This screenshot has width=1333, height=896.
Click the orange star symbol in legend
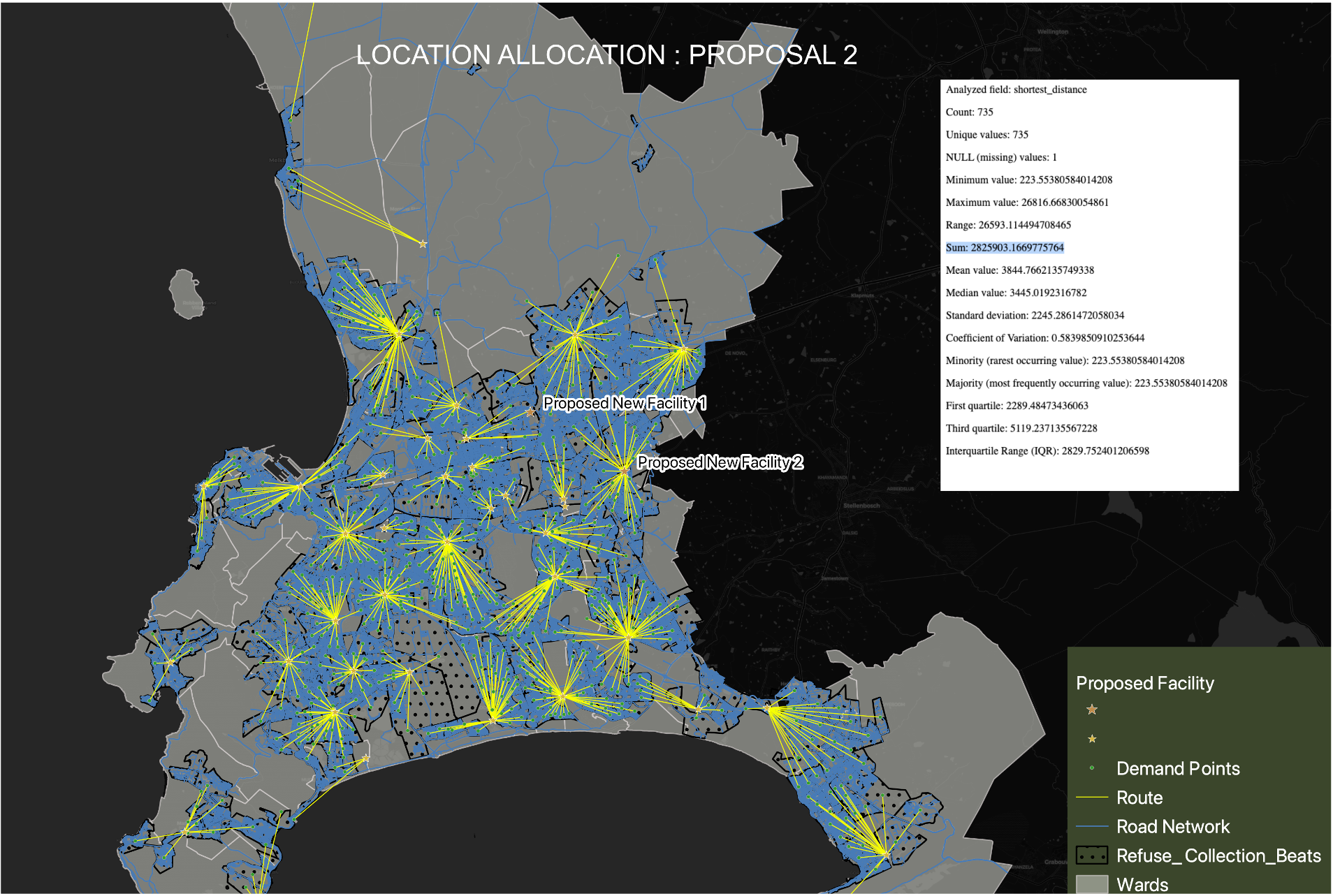coord(1092,710)
